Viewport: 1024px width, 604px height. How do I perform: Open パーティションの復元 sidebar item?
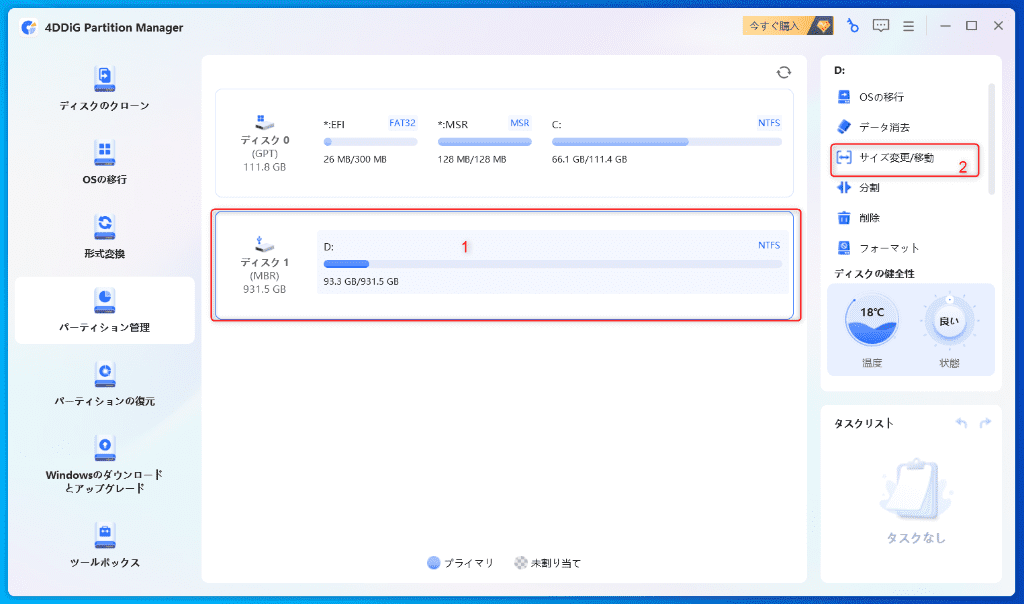coord(104,384)
